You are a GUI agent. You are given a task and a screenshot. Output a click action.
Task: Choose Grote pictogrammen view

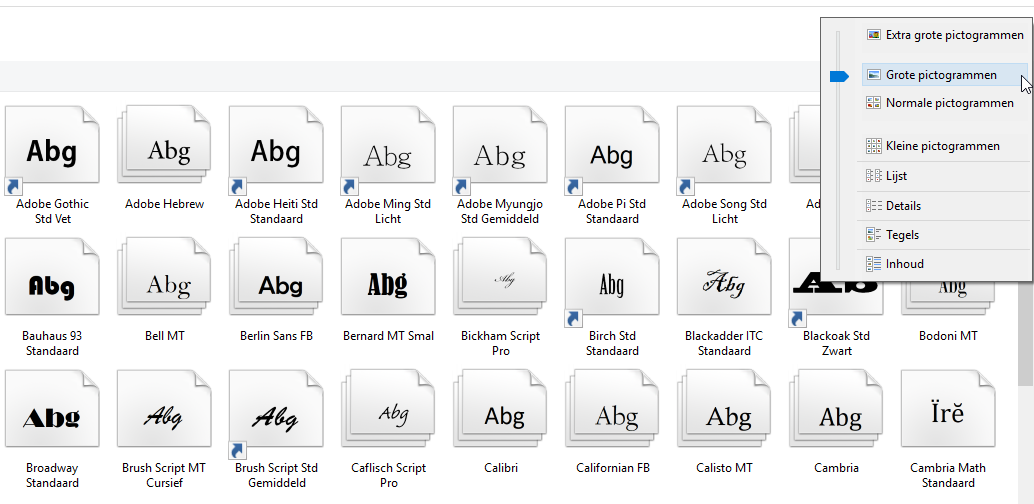coord(945,75)
